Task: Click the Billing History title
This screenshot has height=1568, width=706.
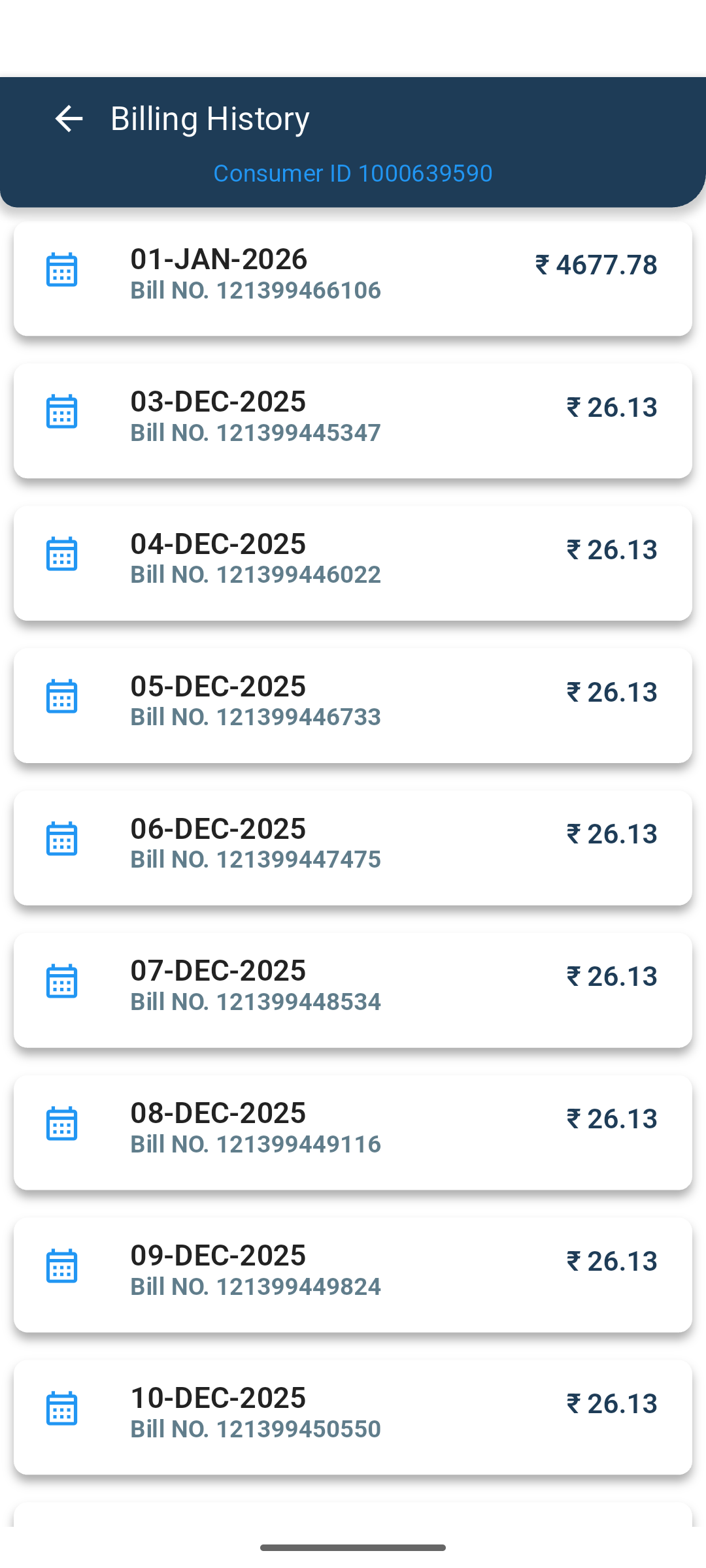Action: 210,119
